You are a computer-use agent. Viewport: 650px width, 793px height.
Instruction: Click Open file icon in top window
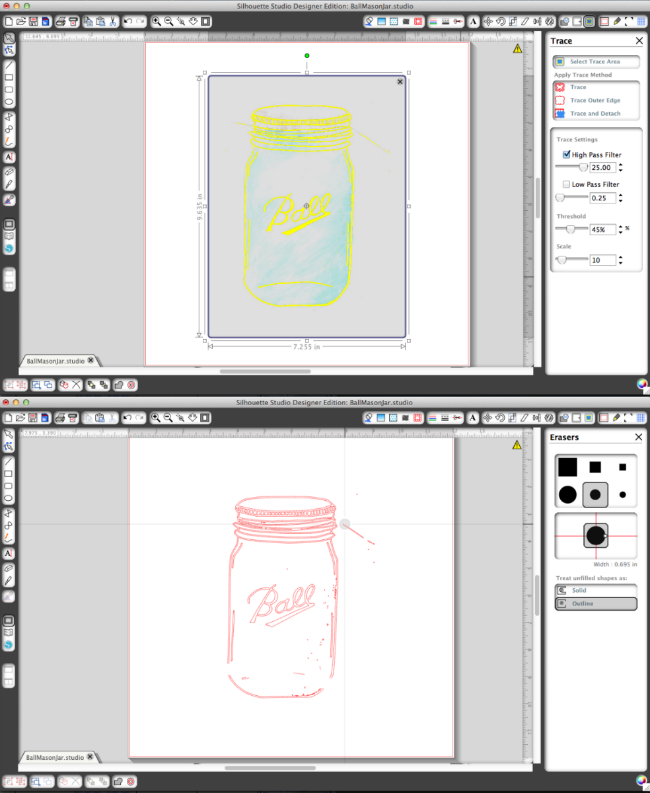tap(21, 21)
